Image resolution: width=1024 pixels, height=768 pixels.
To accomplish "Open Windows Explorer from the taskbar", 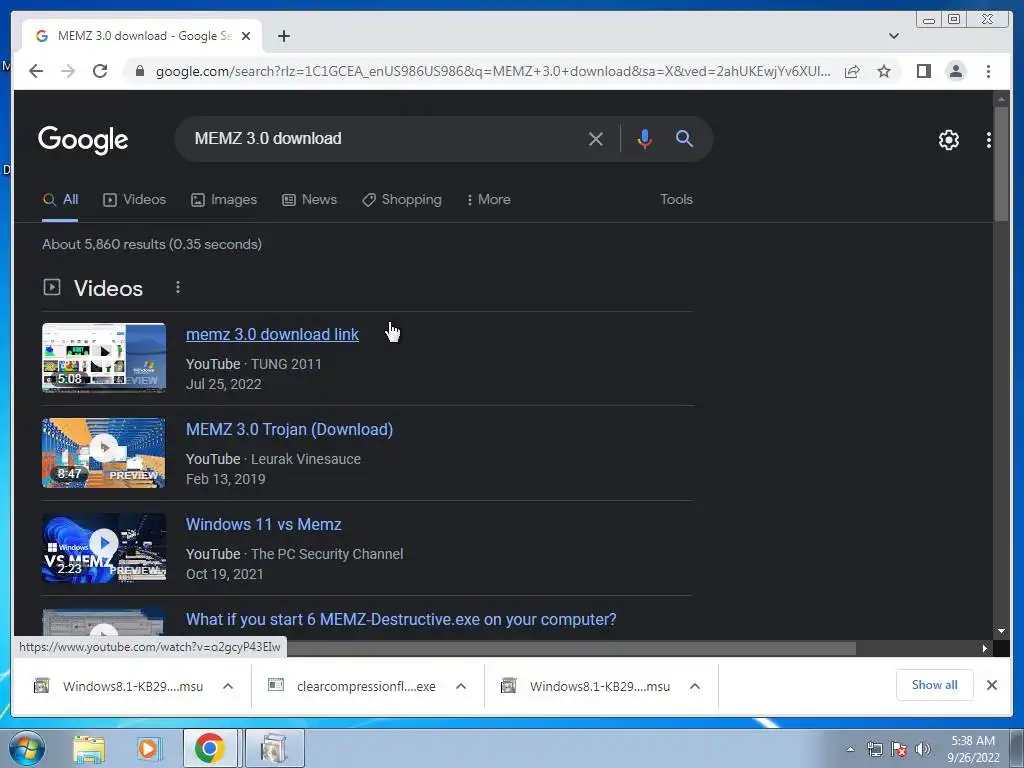I will coord(89,749).
